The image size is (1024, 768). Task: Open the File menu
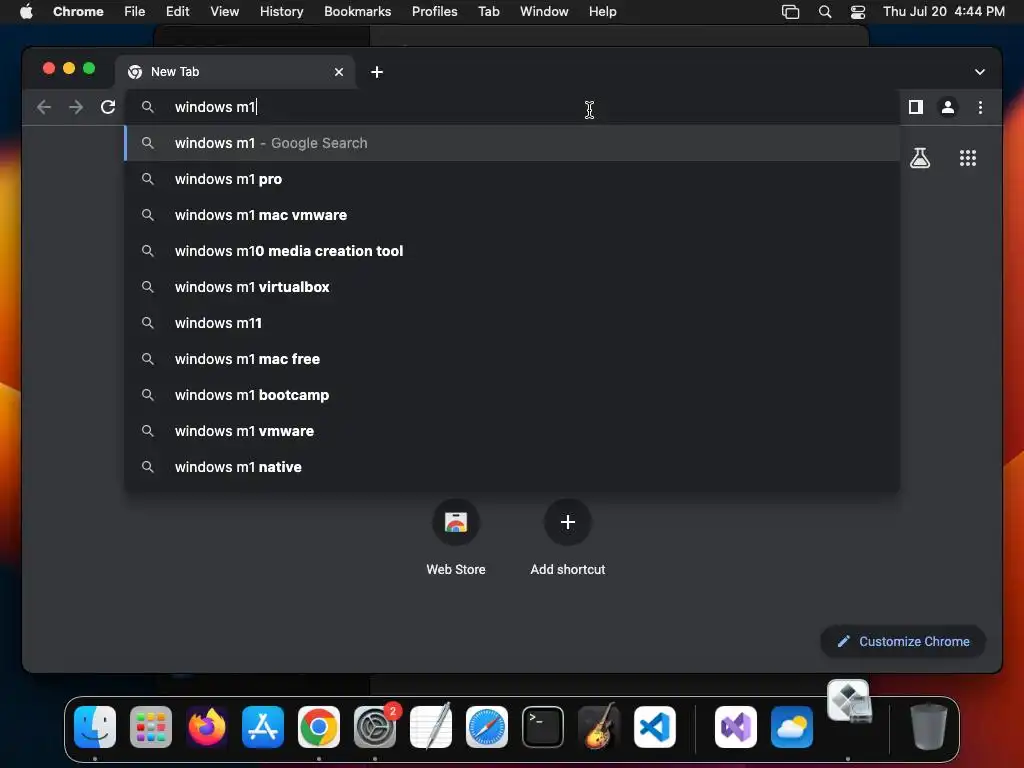tap(135, 12)
